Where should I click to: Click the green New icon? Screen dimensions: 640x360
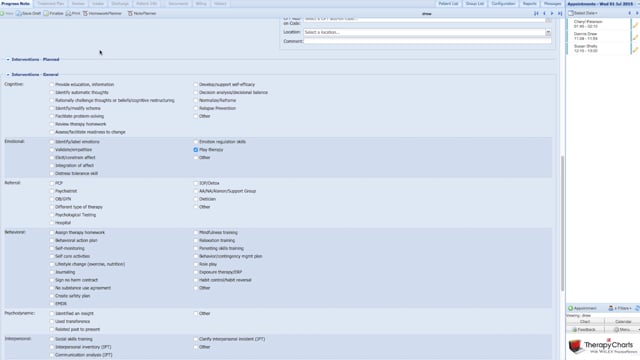tap(2, 13)
